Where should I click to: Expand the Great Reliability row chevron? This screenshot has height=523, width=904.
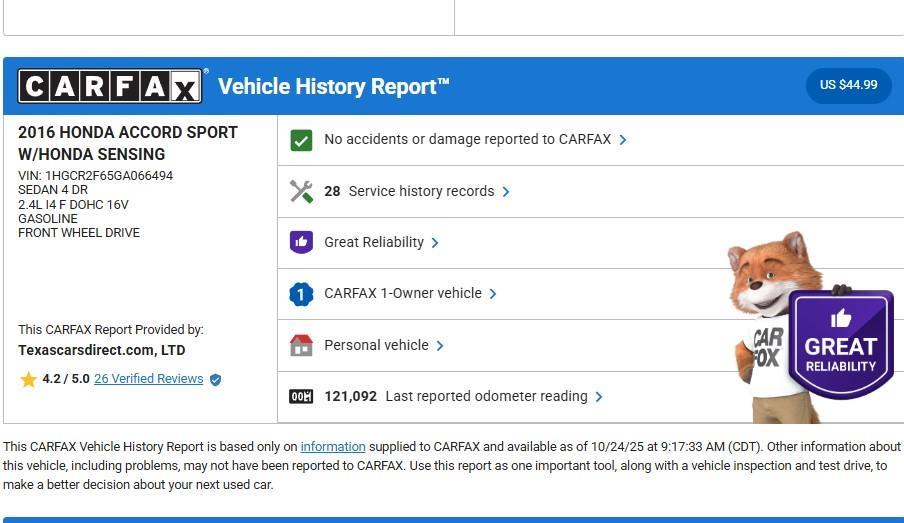click(435, 243)
